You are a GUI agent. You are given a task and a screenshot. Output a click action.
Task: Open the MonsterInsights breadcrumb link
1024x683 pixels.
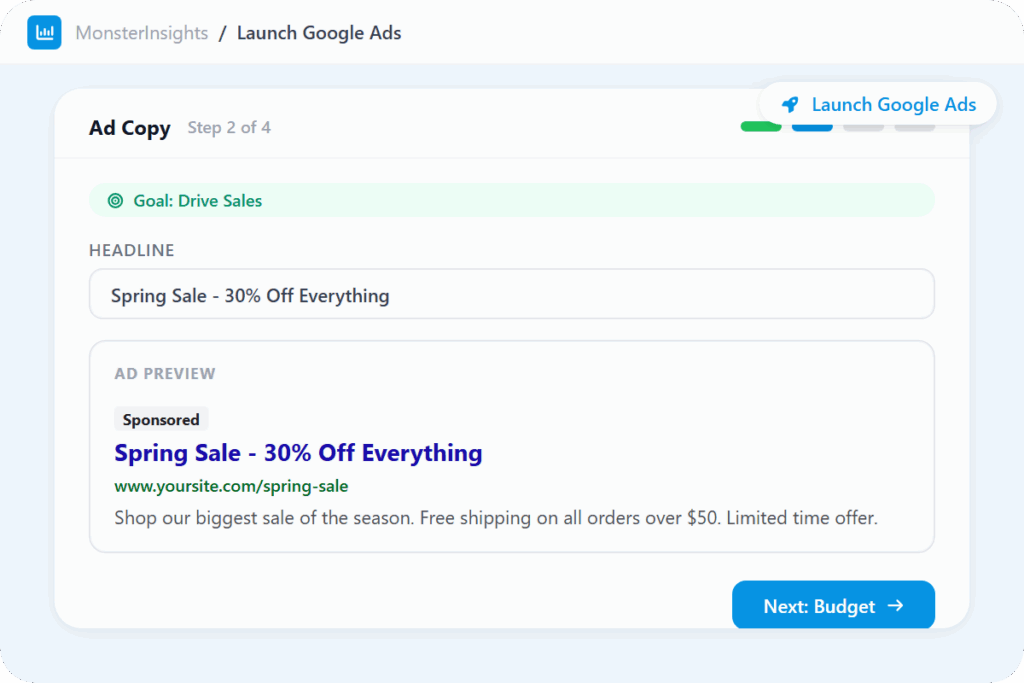coord(141,33)
